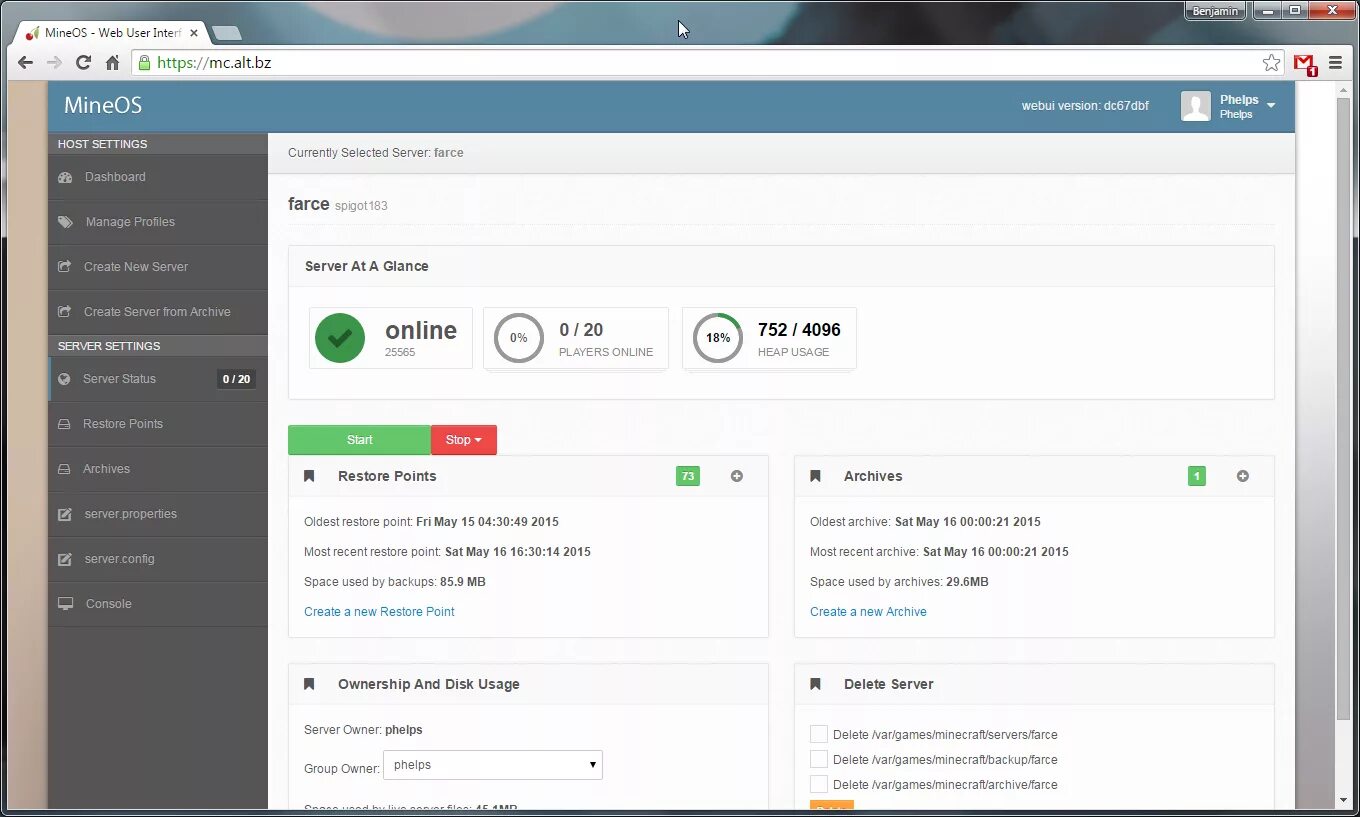This screenshot has height=817, width=1360.
Task: Click the green Start button
Action: pyautogui.click(x=359, y=440)
